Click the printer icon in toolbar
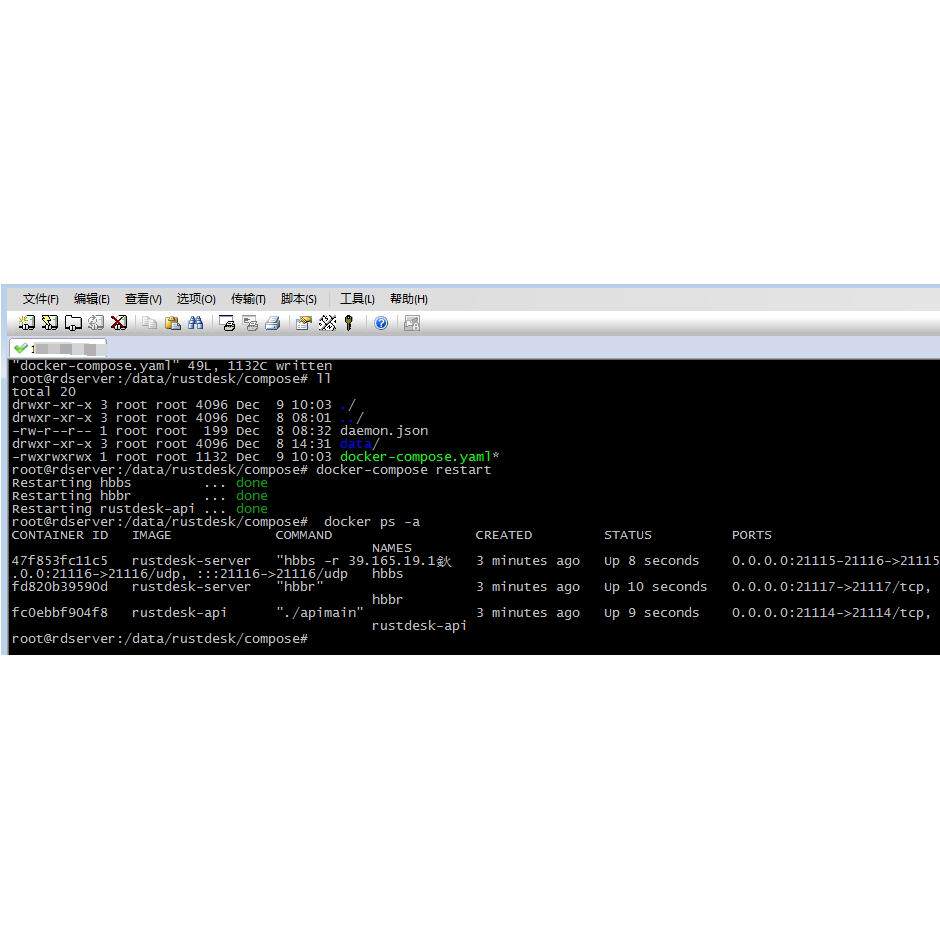Screen dimensions: 940x940 tap(273, 323)
